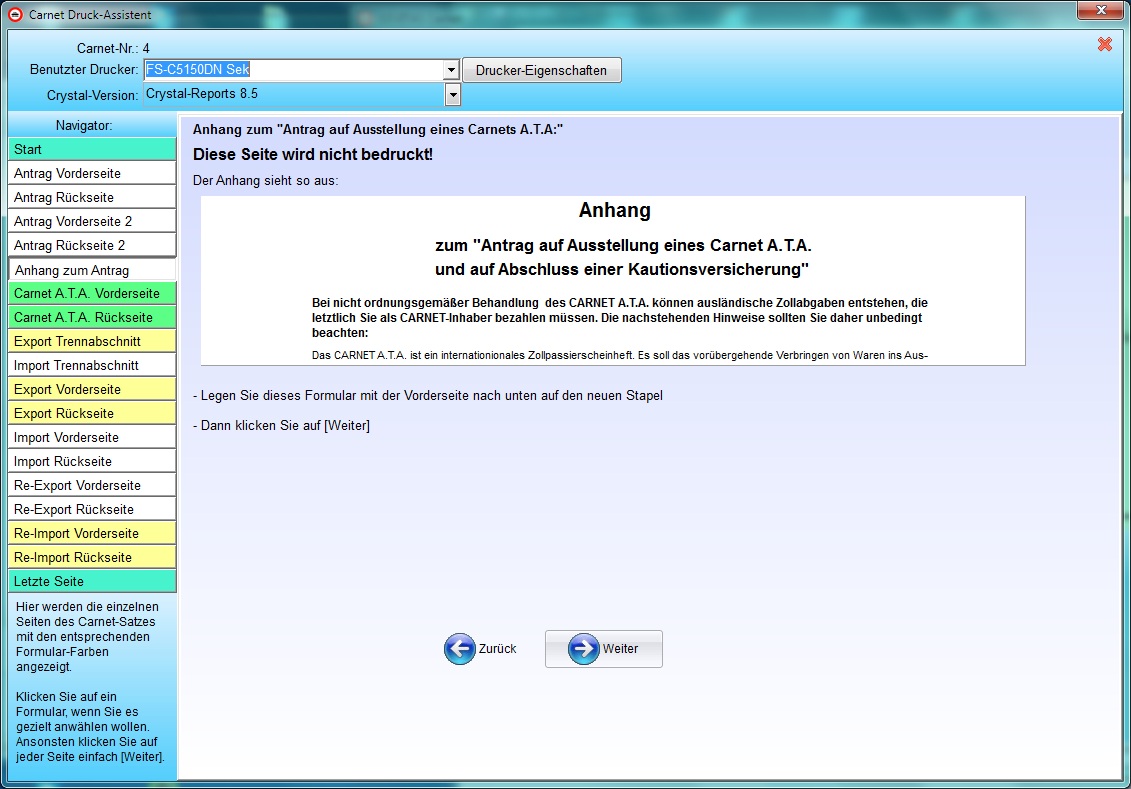Click the Carnet app icon in title bar
This screenshot has height=789, width=1131.
tap(15, 14)
